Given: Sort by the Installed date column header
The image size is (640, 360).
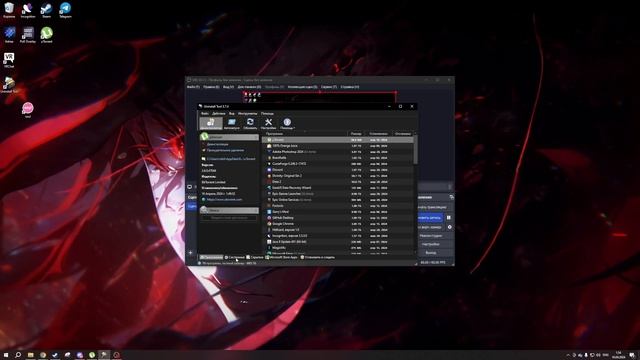Looking at the screenshot, I should coord(378,133).
